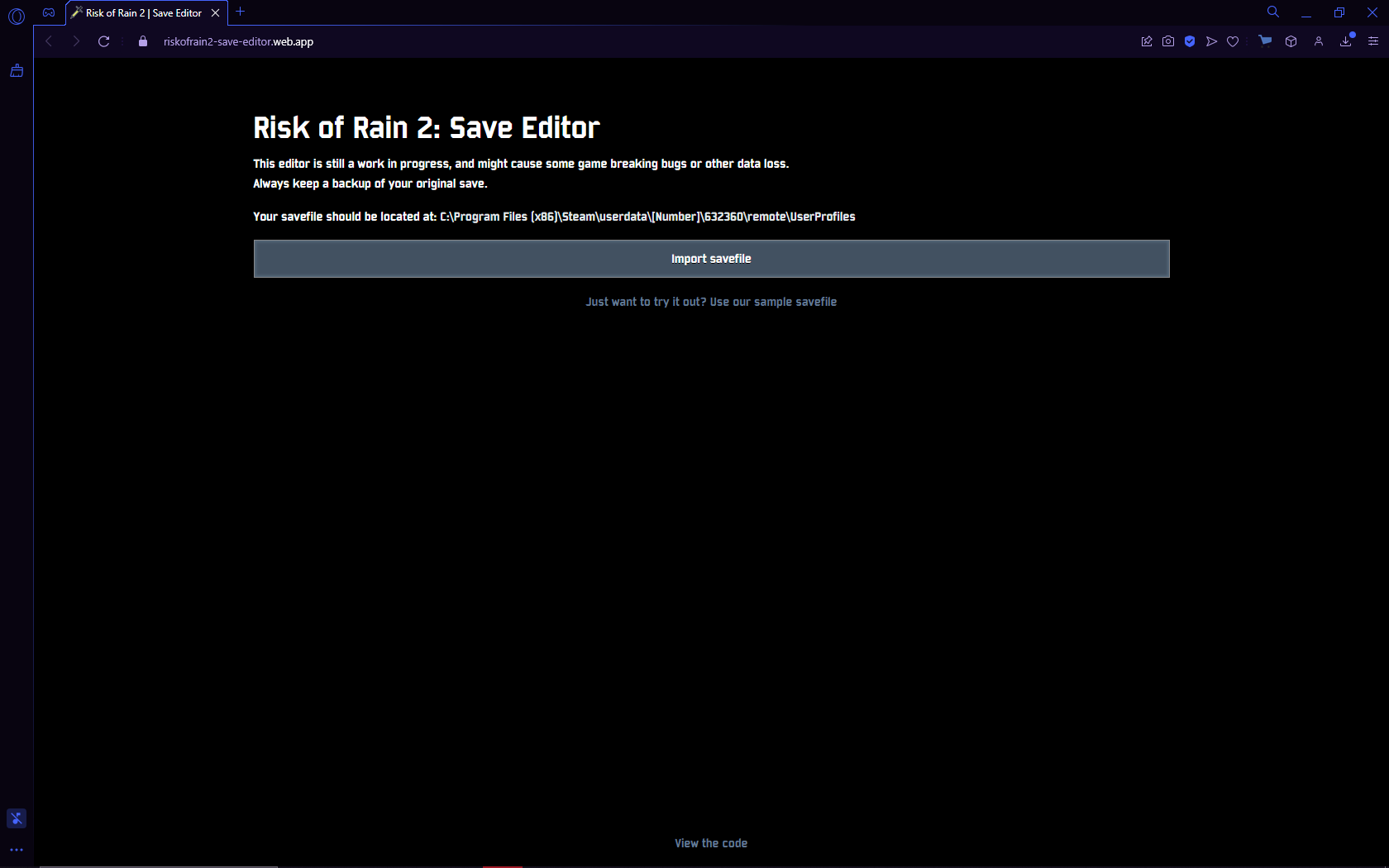Open the shopping cart extension

(1265, 41)
